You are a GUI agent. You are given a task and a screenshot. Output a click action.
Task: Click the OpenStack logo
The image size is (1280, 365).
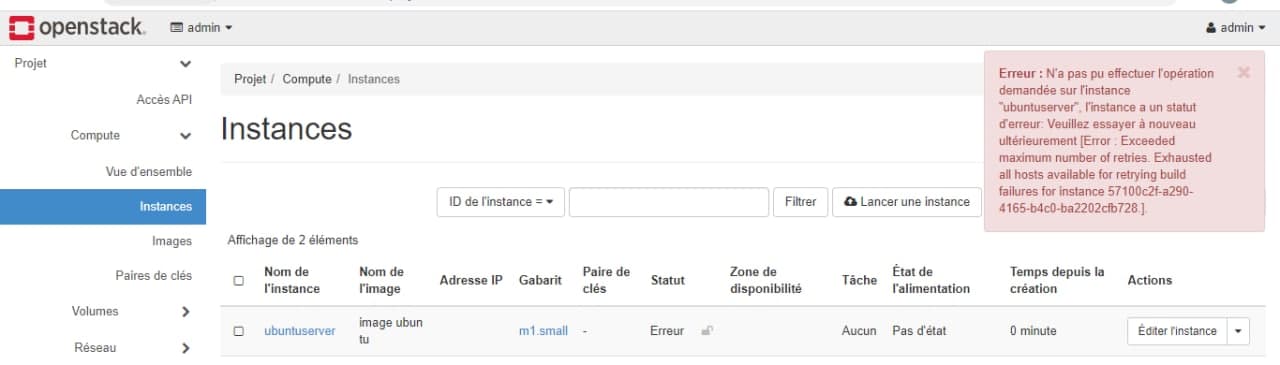(x=77, y=28)
